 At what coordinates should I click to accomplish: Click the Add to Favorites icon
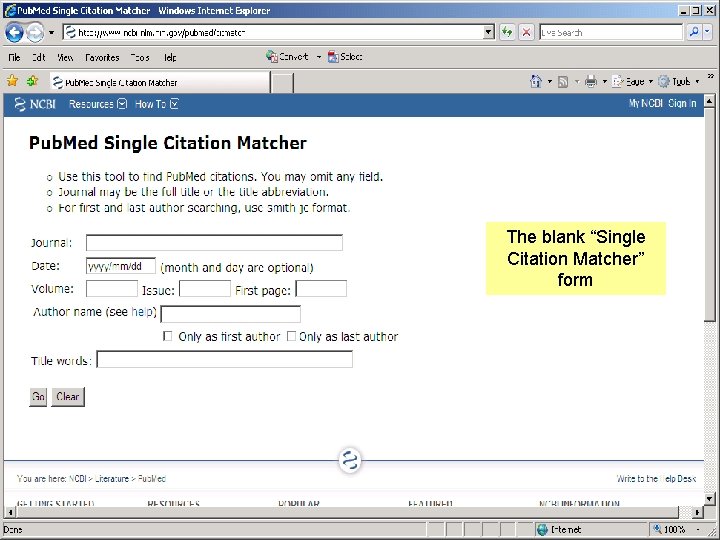click(32, 81)
